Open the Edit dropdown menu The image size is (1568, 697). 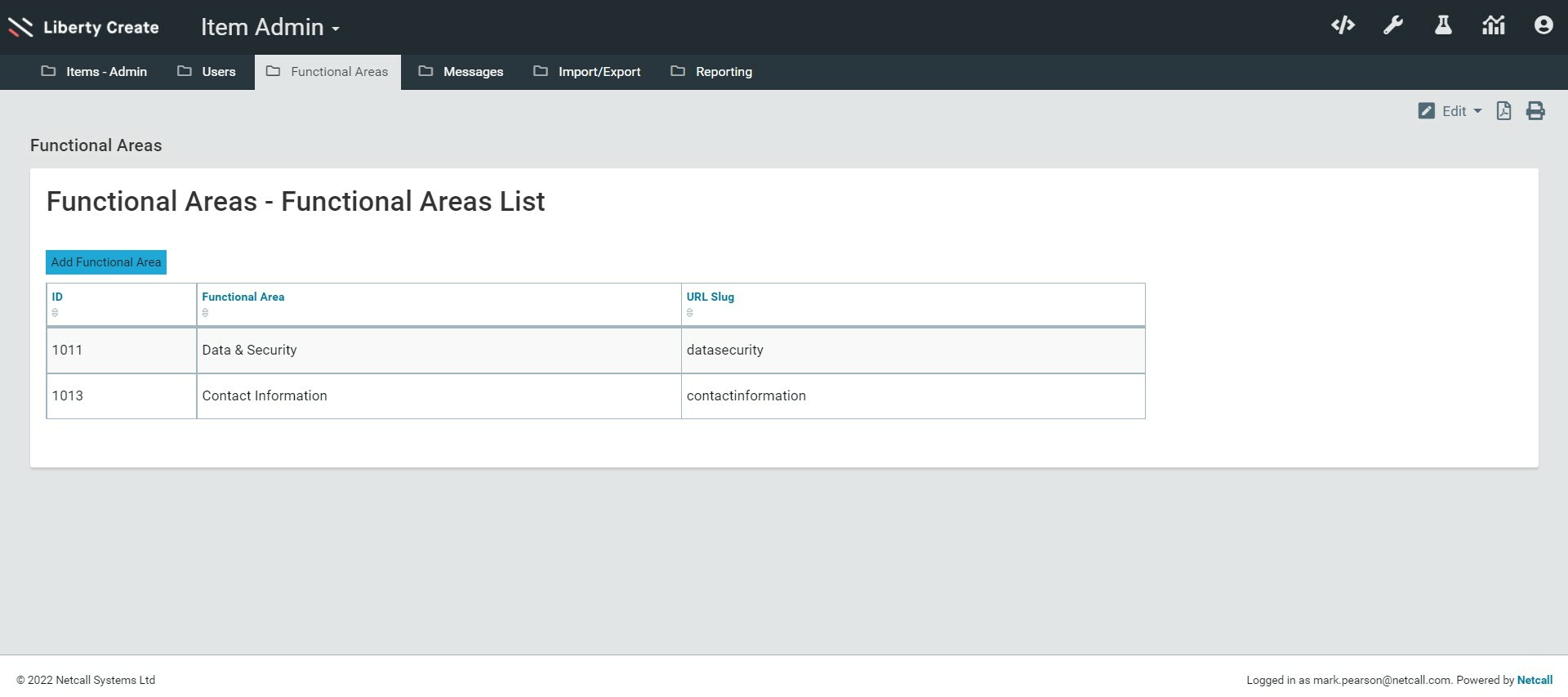pos(1450,111)
